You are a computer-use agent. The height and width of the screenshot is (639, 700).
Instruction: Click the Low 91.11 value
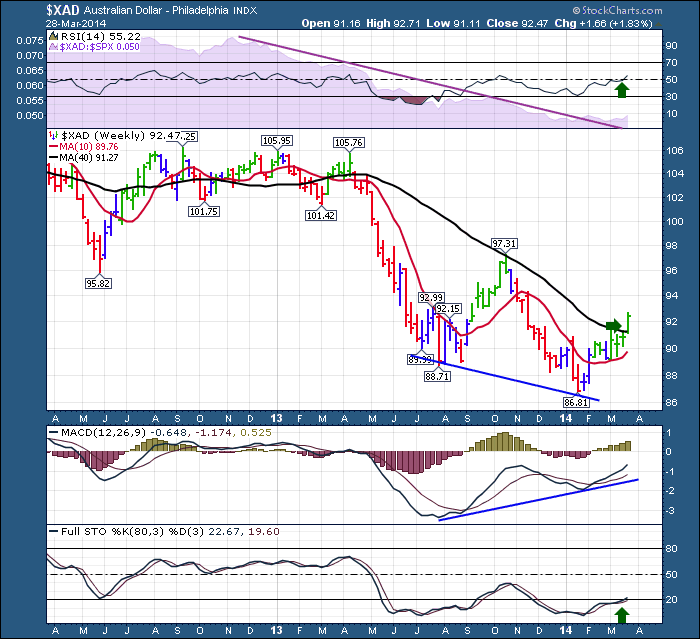453,23
